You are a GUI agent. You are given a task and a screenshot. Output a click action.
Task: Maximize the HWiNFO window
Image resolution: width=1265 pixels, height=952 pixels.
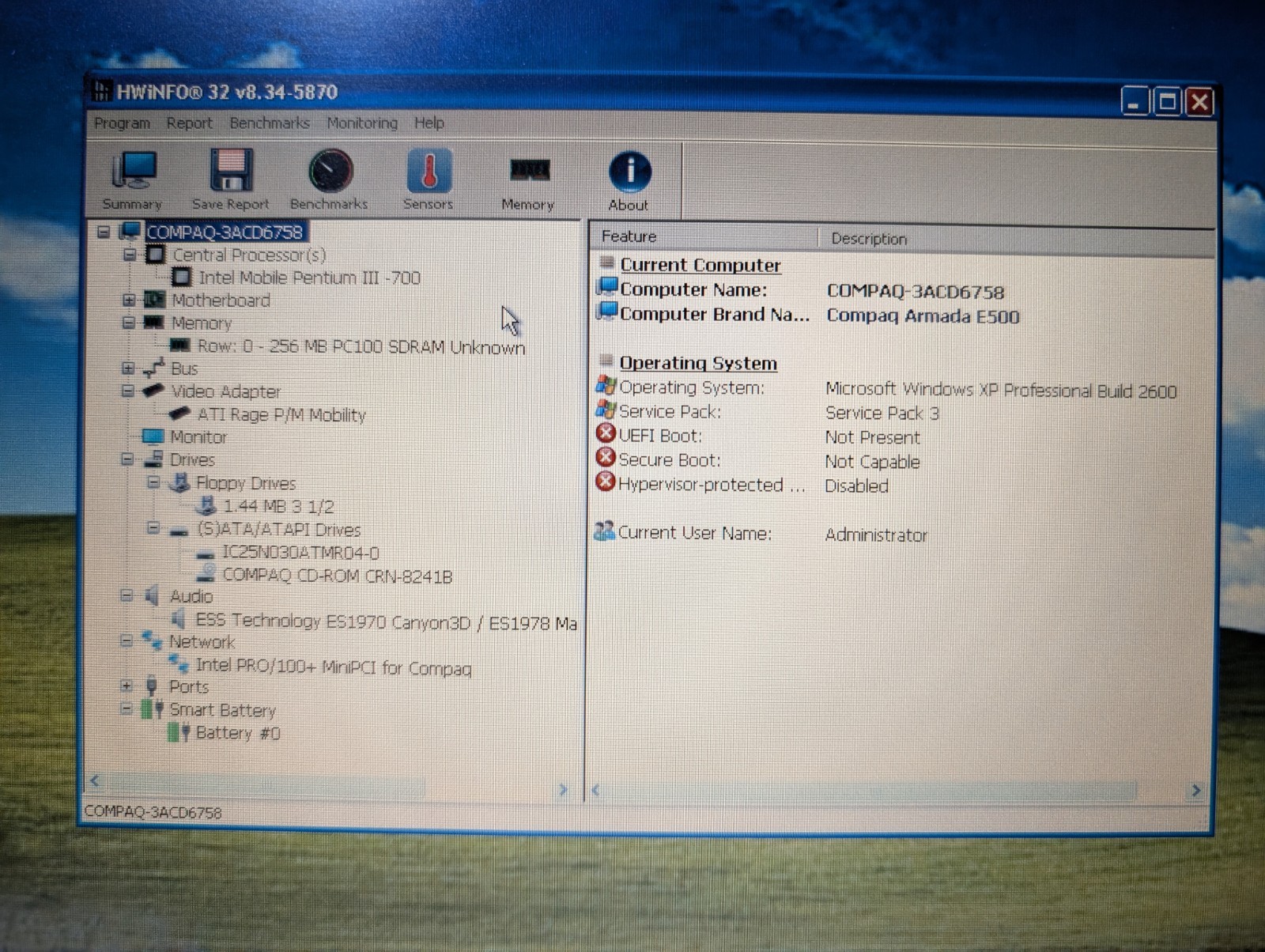[x=1167, y=101]
